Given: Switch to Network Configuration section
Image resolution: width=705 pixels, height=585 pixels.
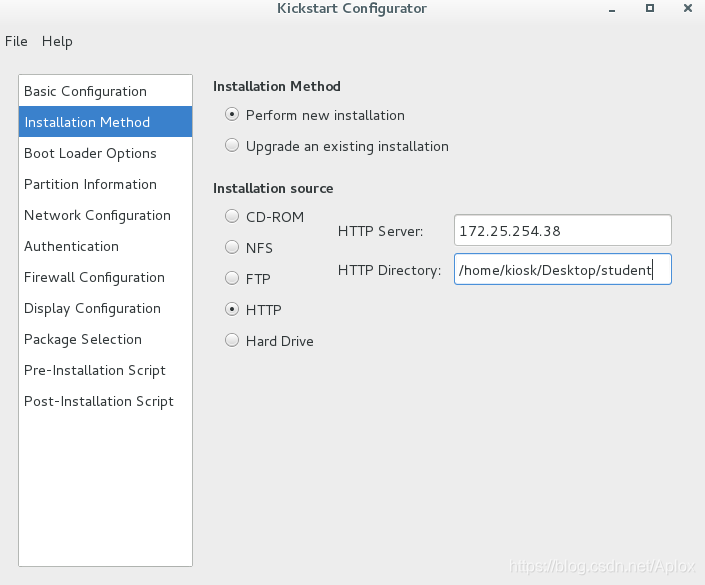Looking at the screenshot, I should [105, 215].
